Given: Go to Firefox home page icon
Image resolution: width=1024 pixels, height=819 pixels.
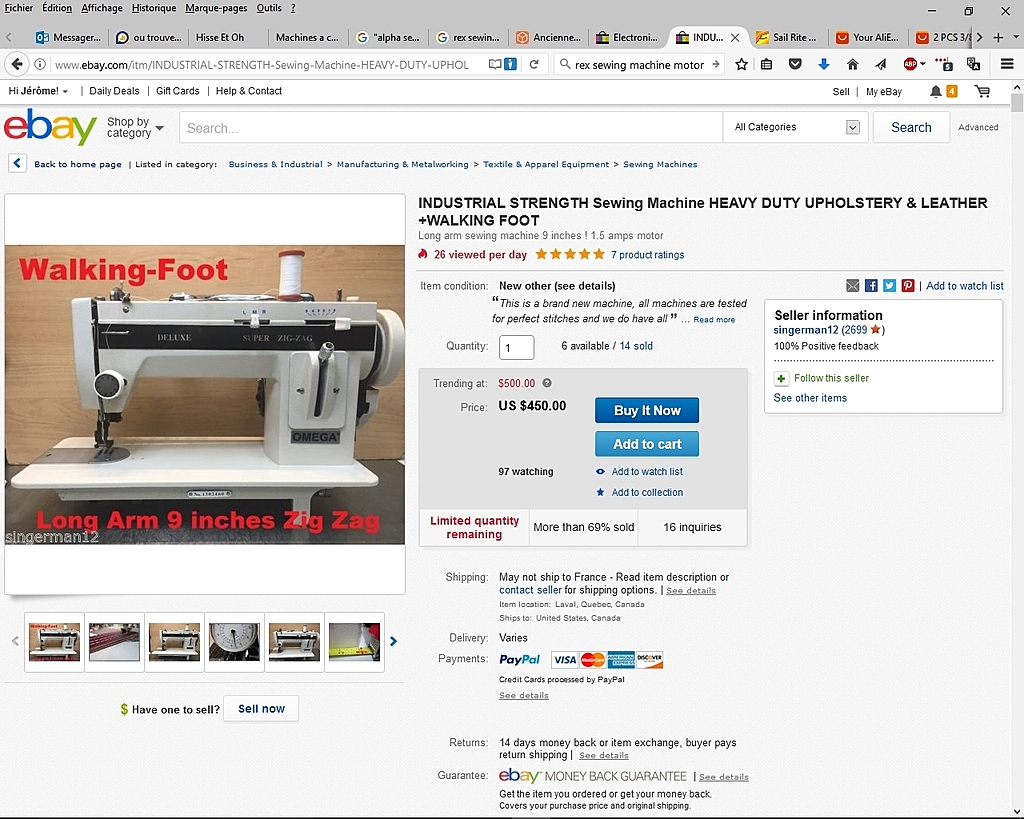Looking at the screenshot, I should (x=852, y=64).
